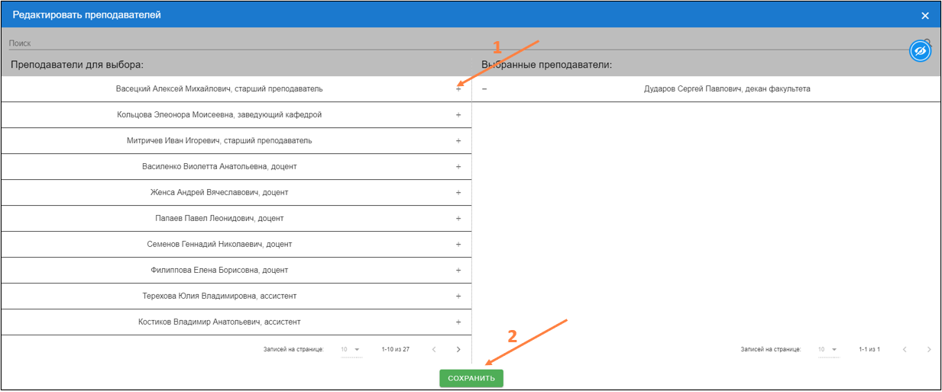Click the СОХРАНИТЬ button
This screenshot has height=392, width=942.
tap(471, 378)
